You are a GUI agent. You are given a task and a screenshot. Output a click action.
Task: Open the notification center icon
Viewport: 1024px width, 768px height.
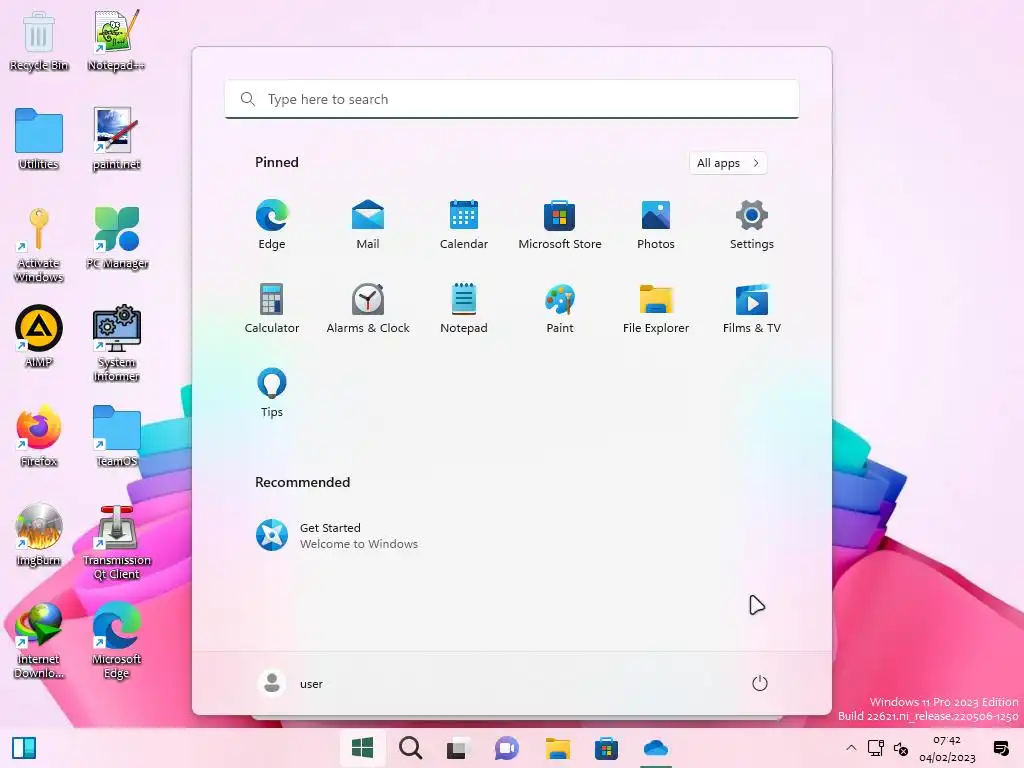click(1000, 748)
